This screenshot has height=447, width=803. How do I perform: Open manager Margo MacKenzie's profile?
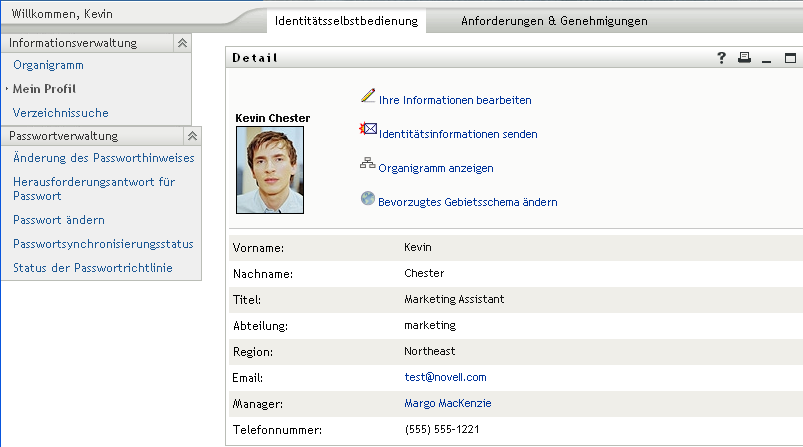pos(448,403)
